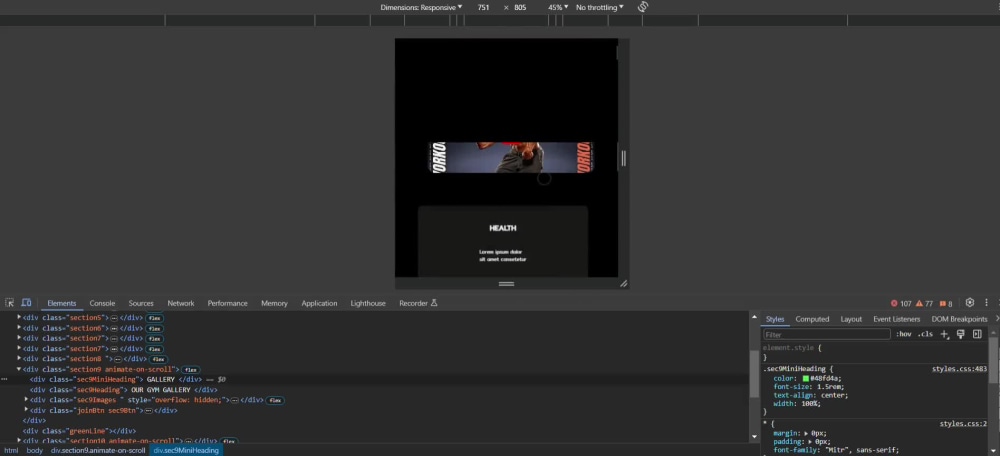
Task: Click flex badge on section6 row
Action: (x=154, y=328)
